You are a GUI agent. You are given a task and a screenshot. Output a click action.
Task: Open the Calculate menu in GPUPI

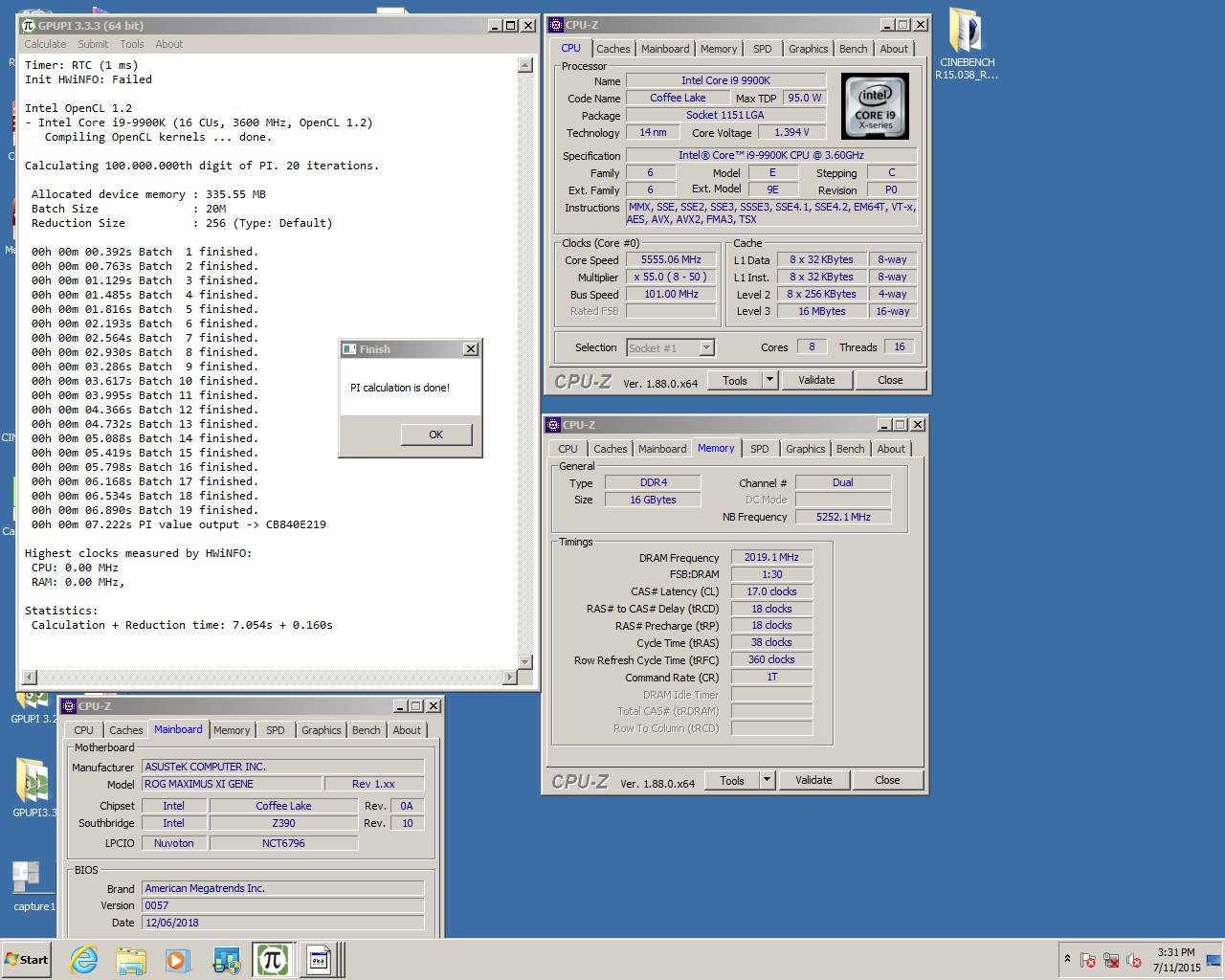tap(45, 44)
